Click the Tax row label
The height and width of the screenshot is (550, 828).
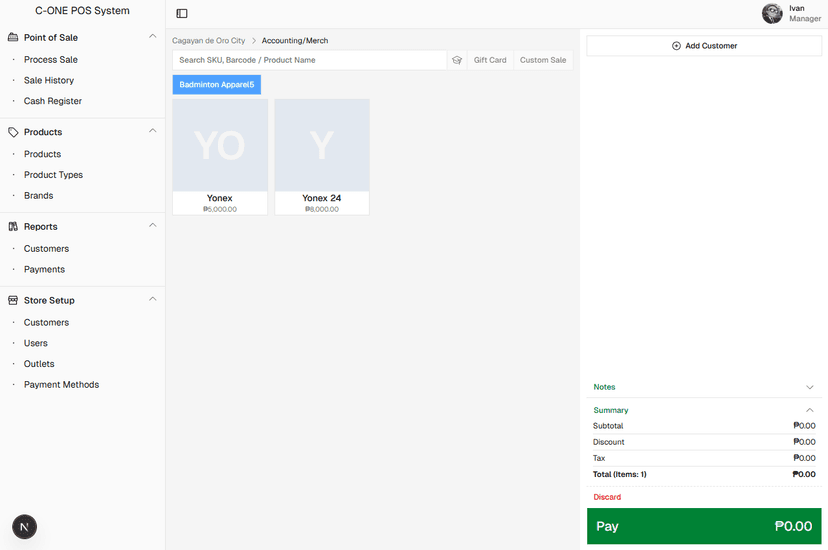[599, 458]
